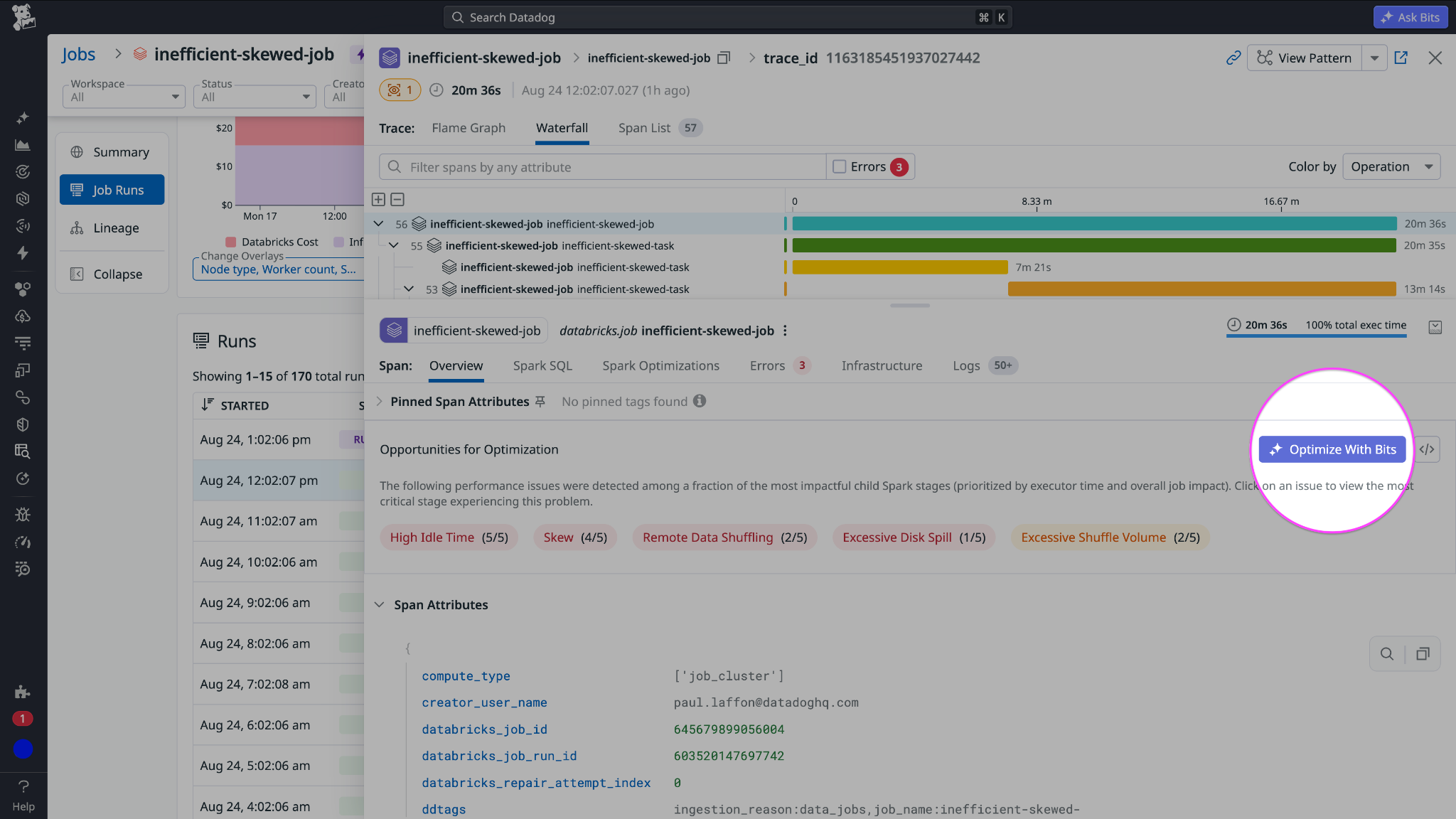Click the teal bar for span 56

point(1094,224)
